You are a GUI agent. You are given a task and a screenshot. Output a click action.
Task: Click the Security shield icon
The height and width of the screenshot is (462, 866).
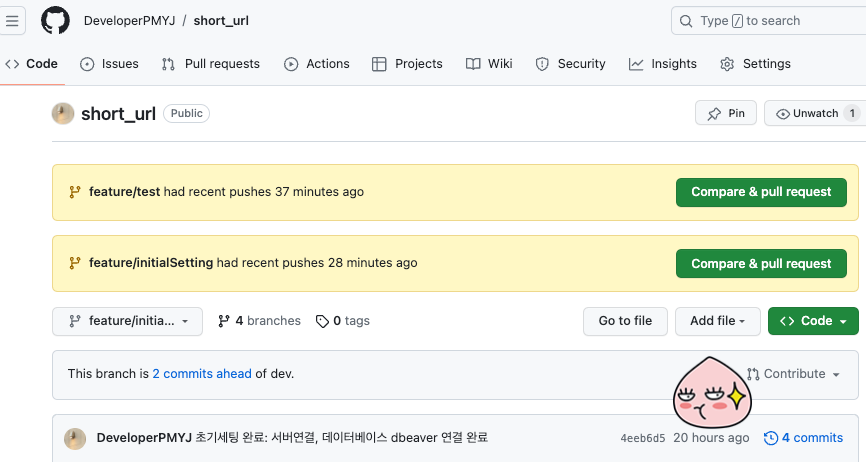[542, 64]
